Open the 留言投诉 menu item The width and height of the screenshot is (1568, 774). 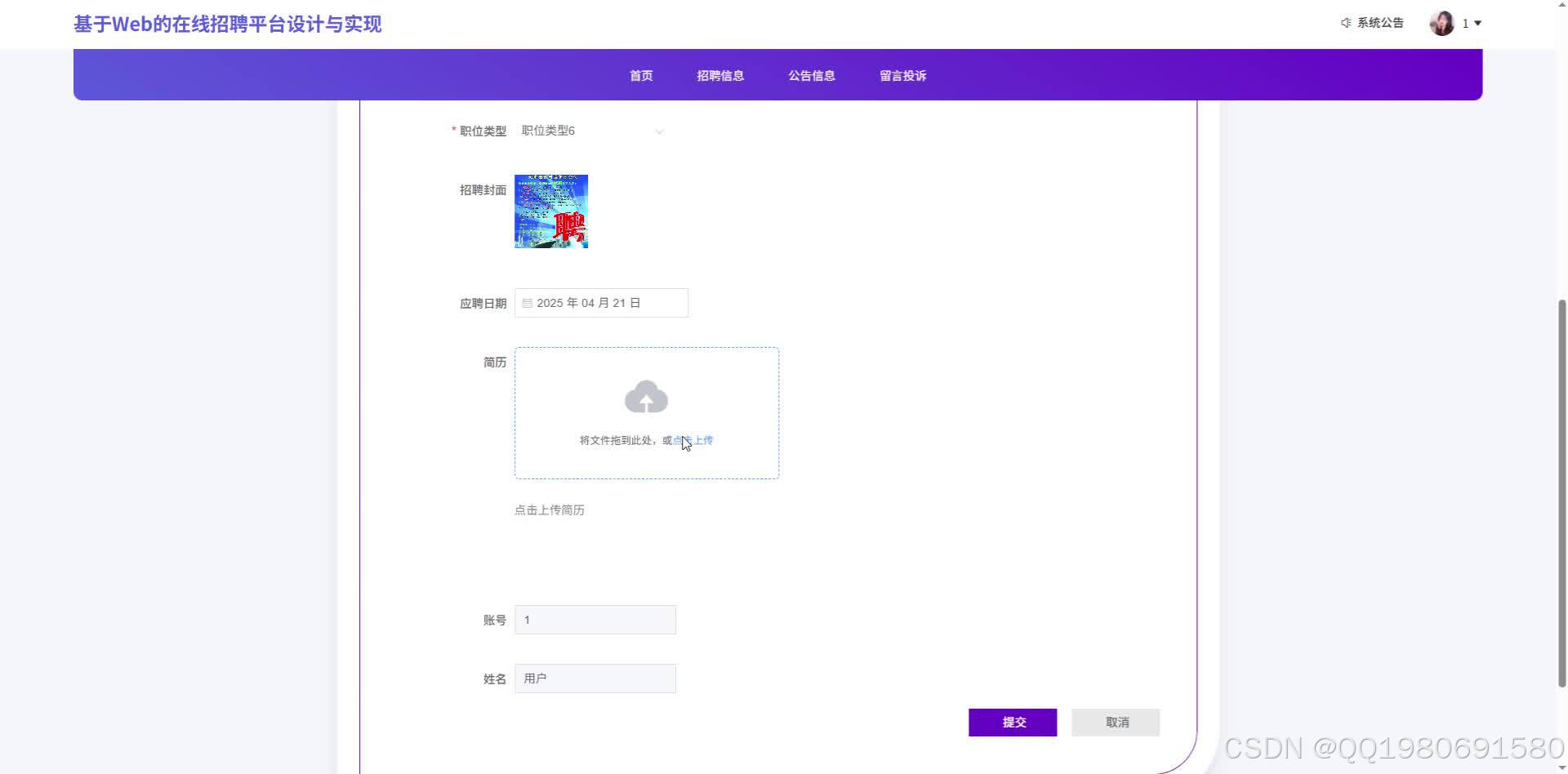tap(902, 75)
